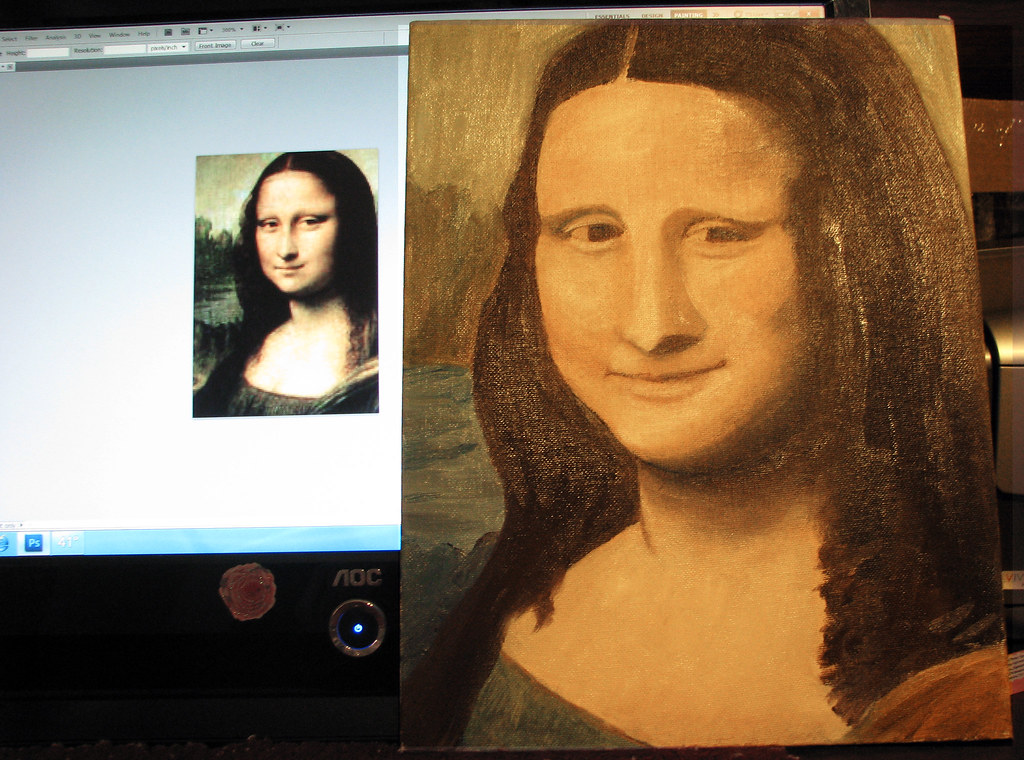Close the document tab

click(x=11, y=67)
